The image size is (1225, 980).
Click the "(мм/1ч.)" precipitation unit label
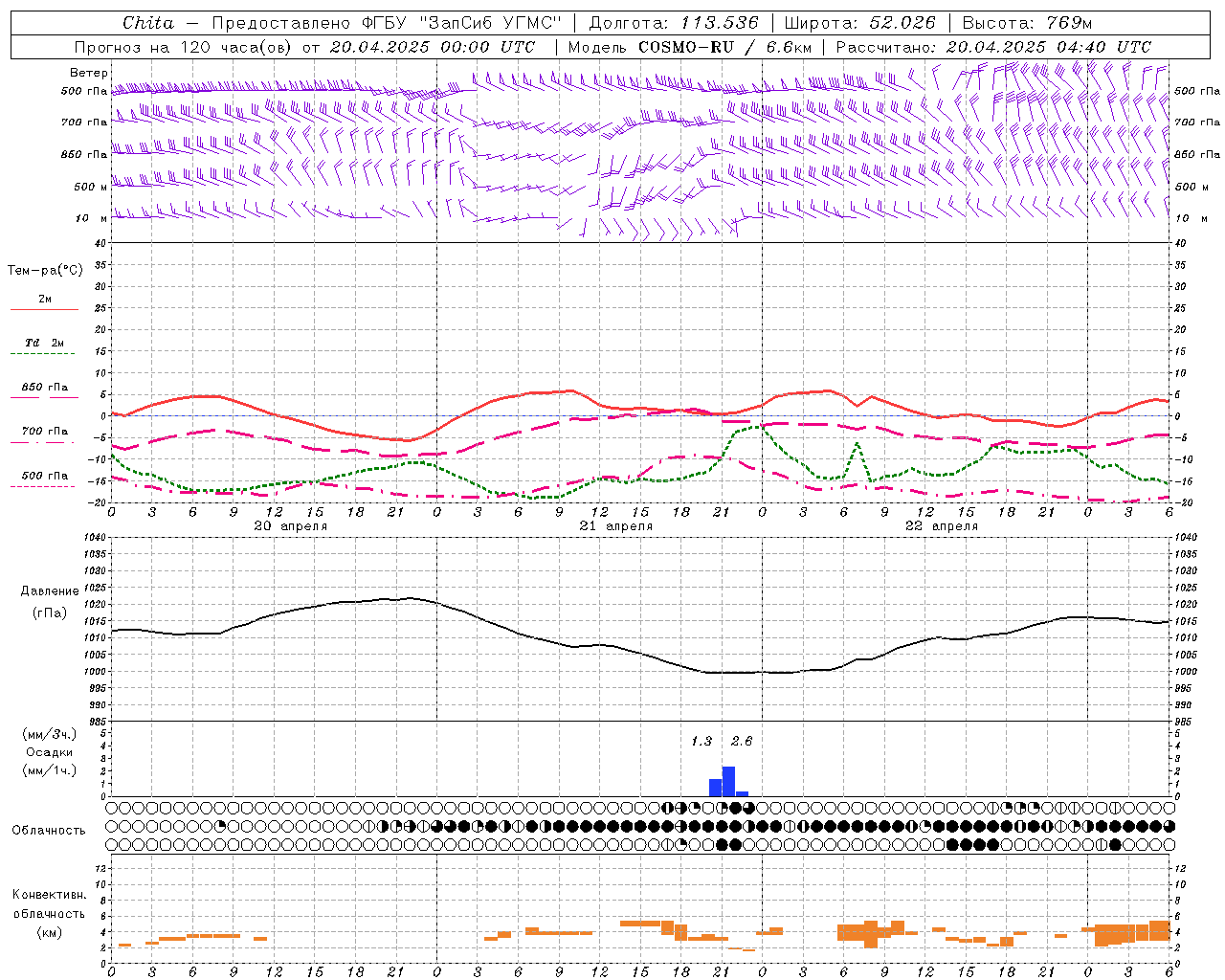click(49, 770)
